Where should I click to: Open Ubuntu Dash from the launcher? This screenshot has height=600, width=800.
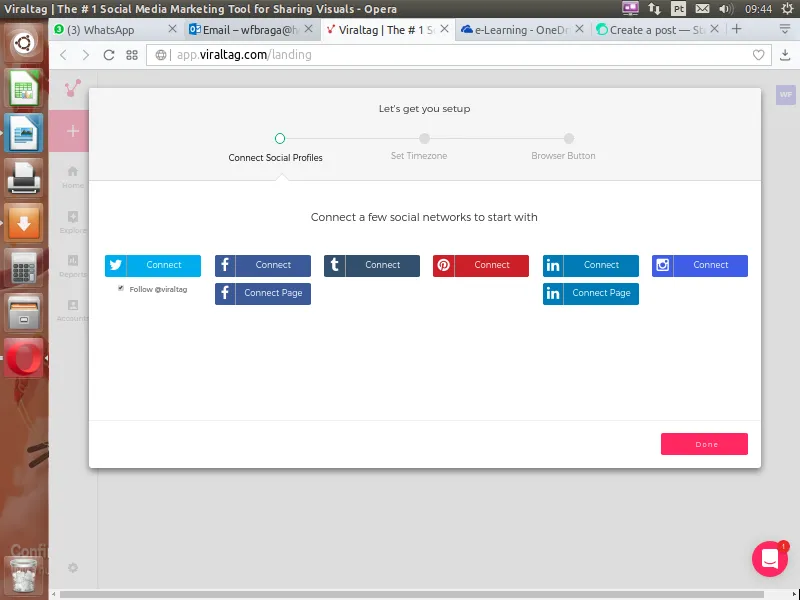coord(23,43)
